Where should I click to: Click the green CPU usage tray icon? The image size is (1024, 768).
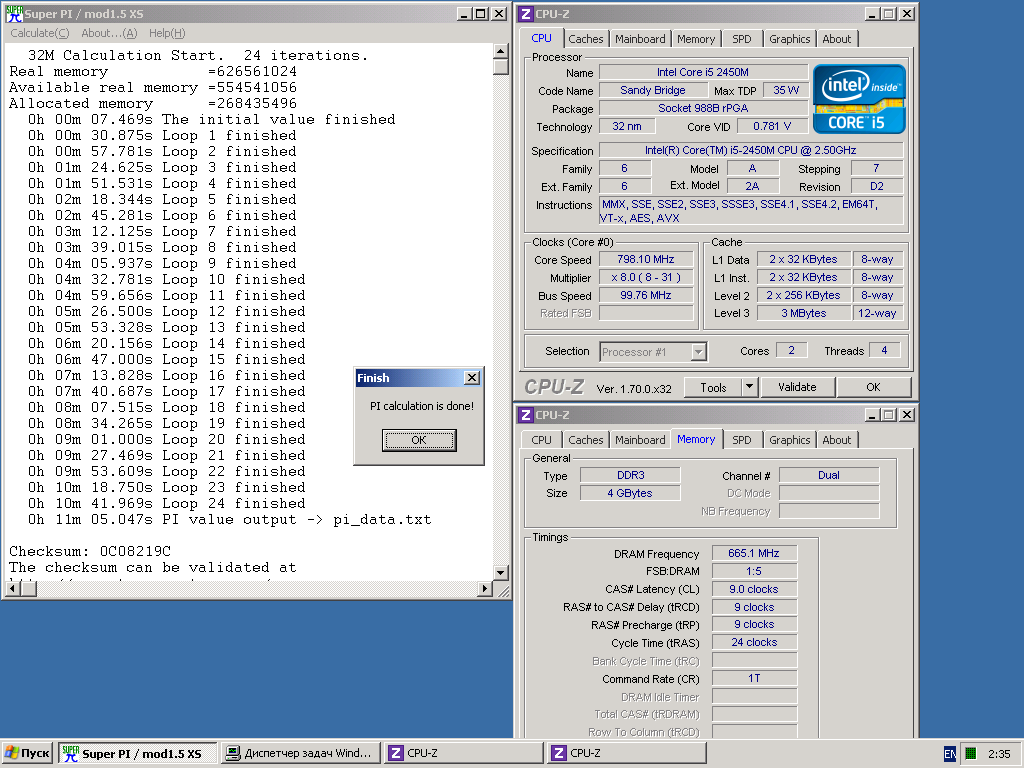pos(970,754)
